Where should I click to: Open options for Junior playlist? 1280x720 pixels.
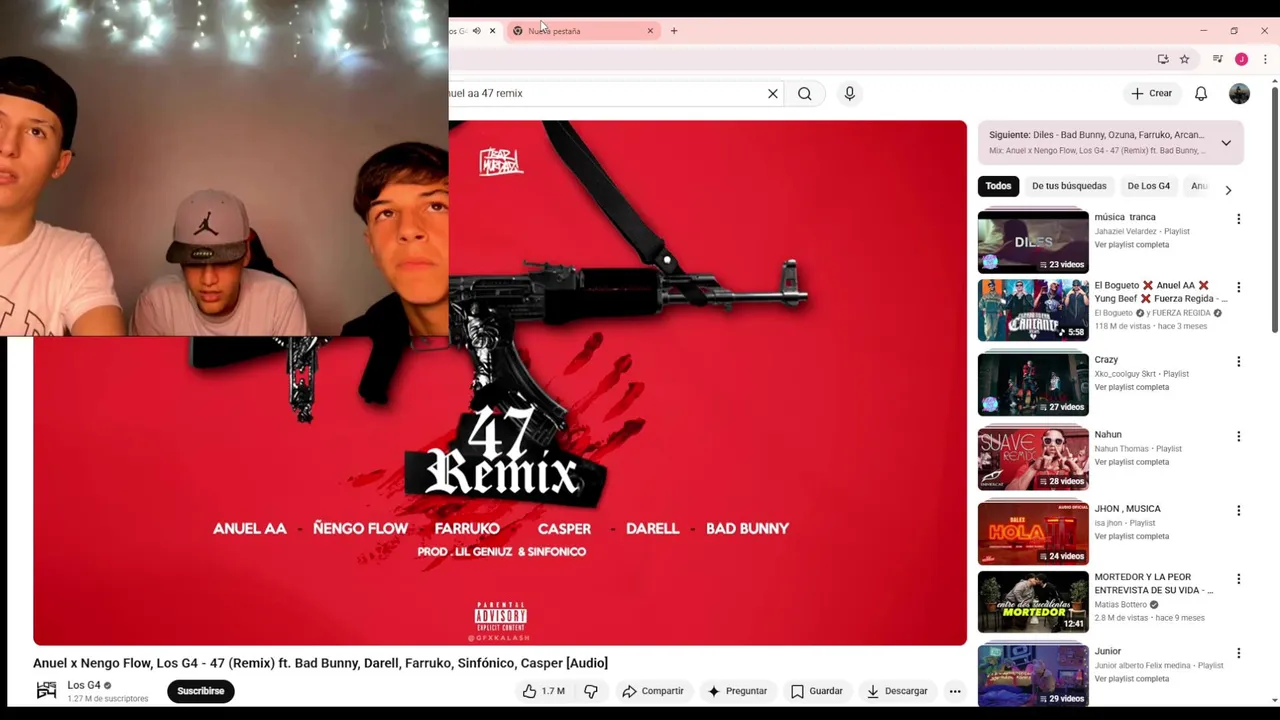coord(1238,653)
